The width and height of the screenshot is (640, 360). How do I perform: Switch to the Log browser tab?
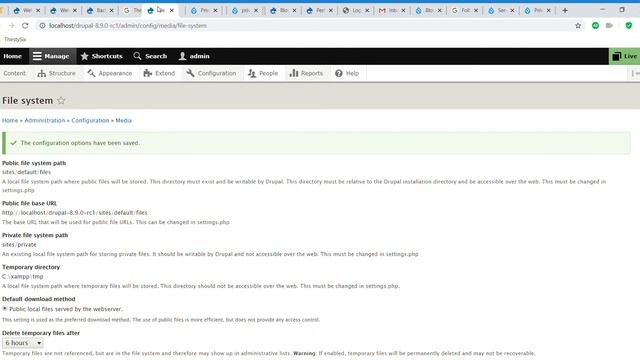[356, 10]
